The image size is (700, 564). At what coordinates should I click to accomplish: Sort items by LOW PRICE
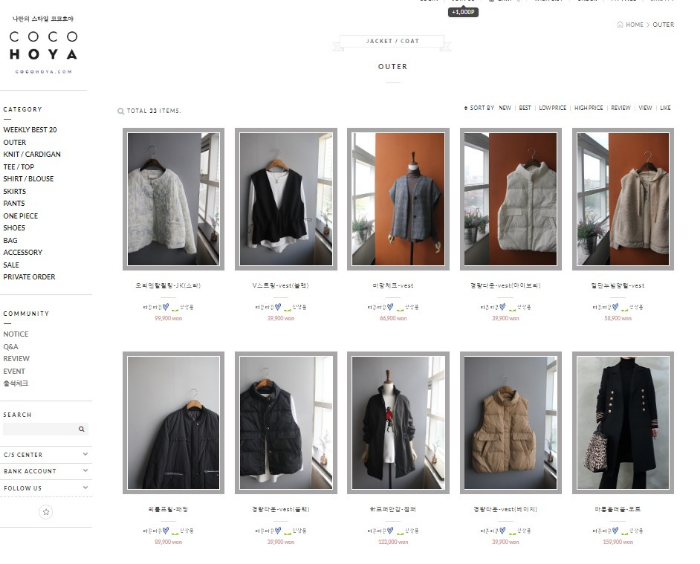click(x=553, y=108)
